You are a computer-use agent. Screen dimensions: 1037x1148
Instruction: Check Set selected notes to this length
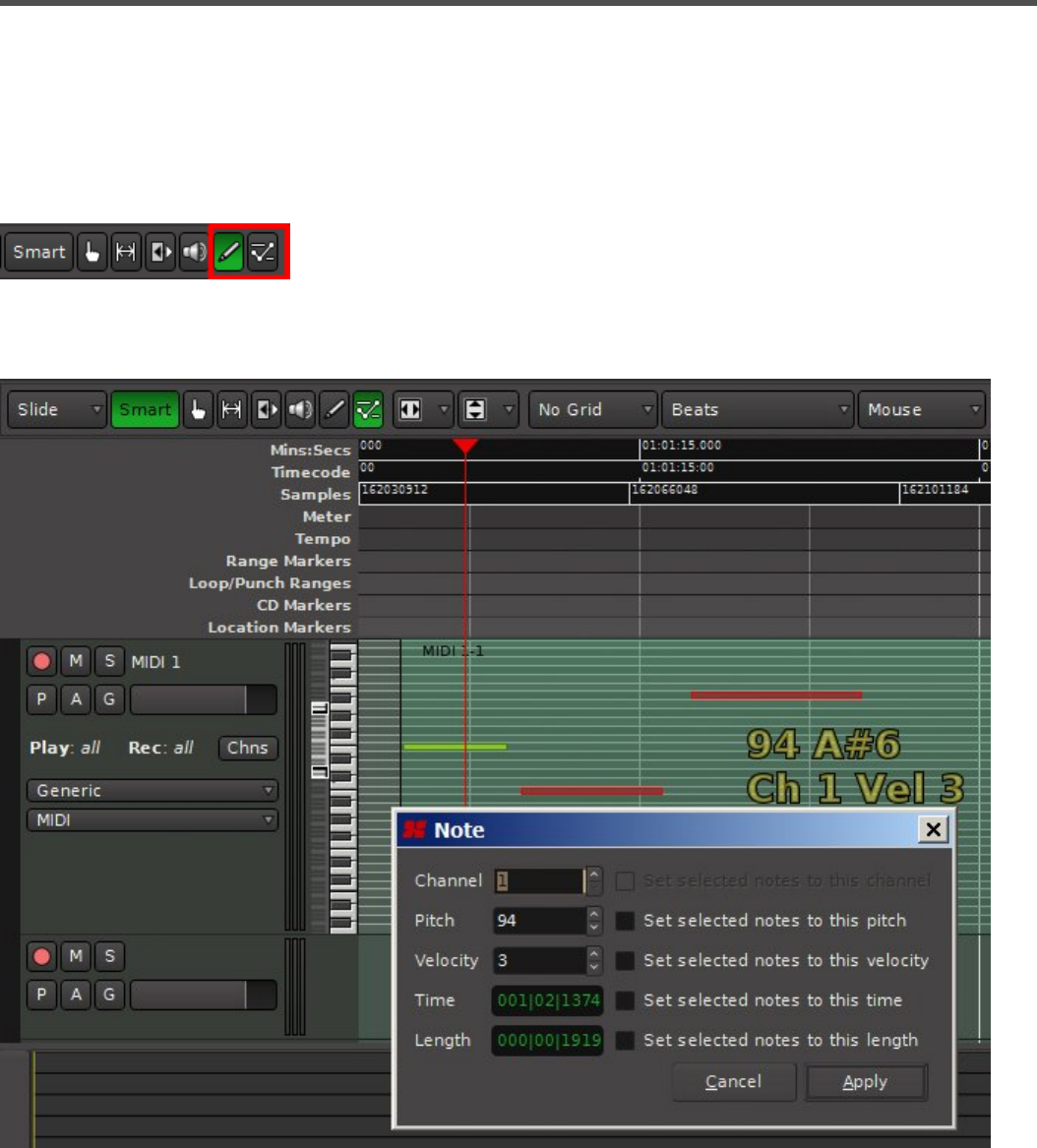[625, 1041]
